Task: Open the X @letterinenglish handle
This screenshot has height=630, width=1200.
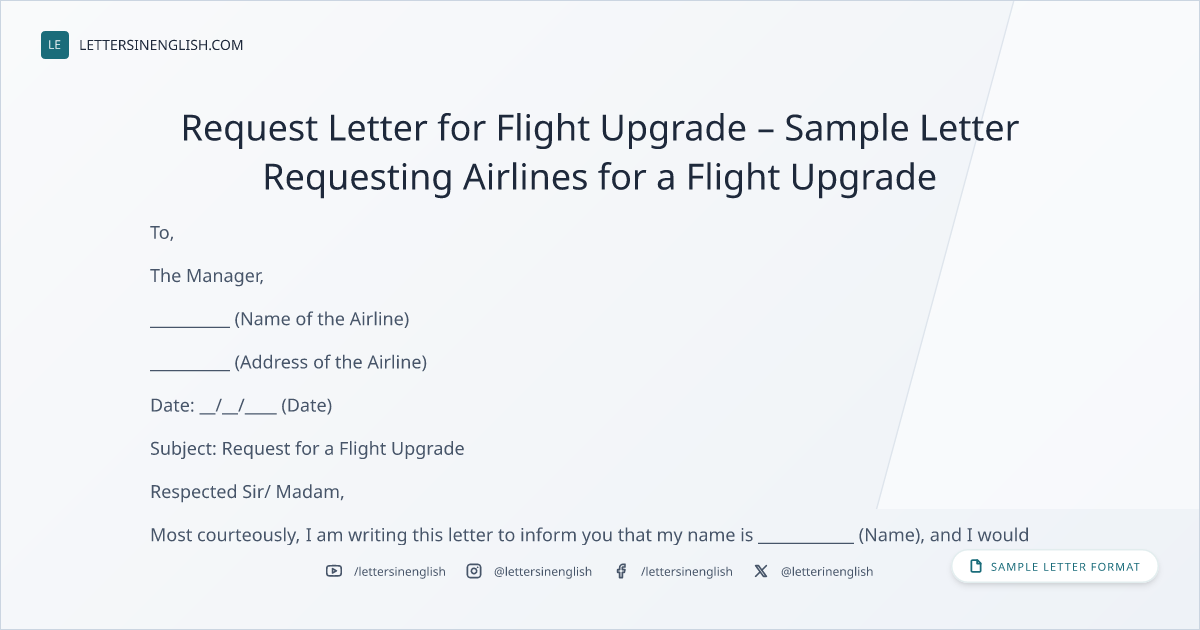Action: tap(827, 571)
